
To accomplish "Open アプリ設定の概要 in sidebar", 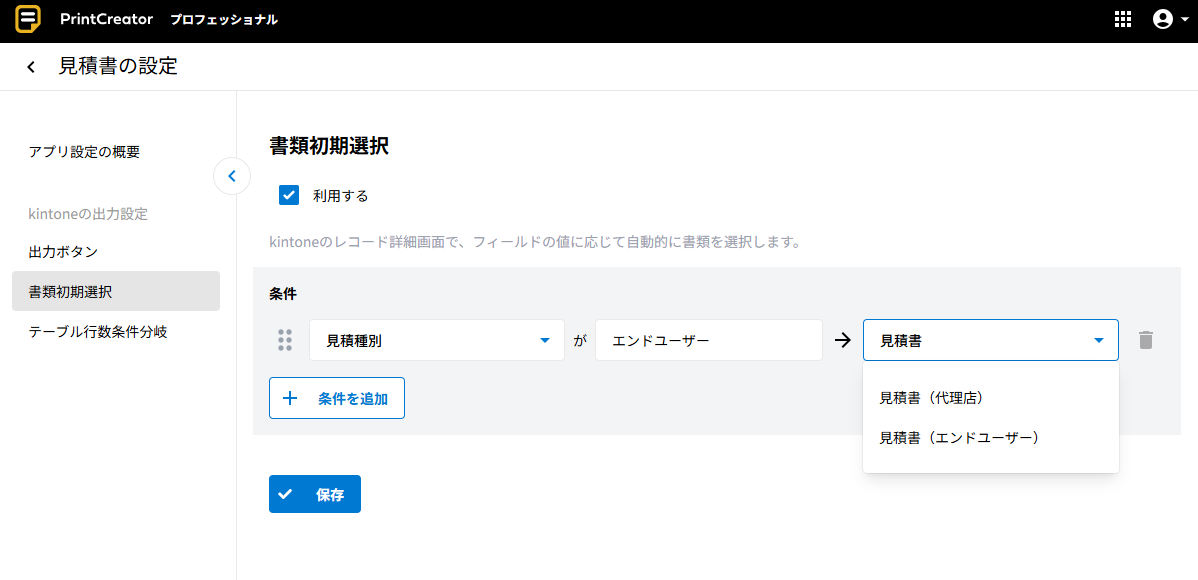I will click(84, 152).
